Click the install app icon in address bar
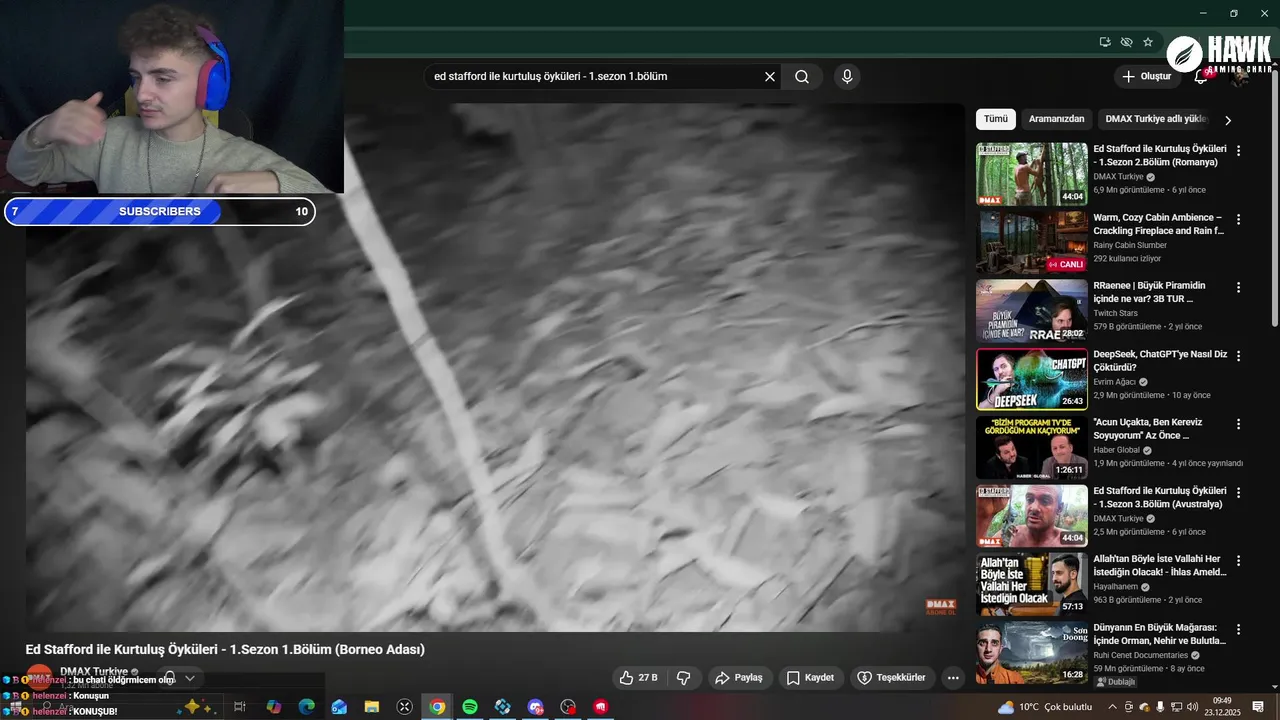1280x720 pixels. pos(1105,42)
